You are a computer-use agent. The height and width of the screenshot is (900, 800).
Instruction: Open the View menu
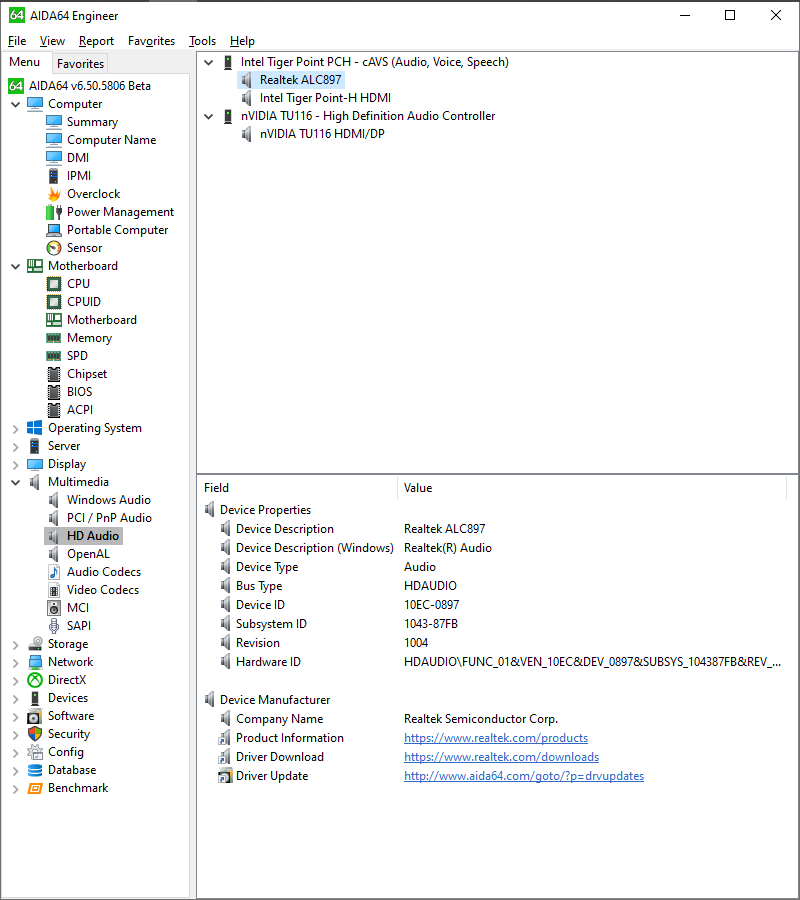click(52, 41)
